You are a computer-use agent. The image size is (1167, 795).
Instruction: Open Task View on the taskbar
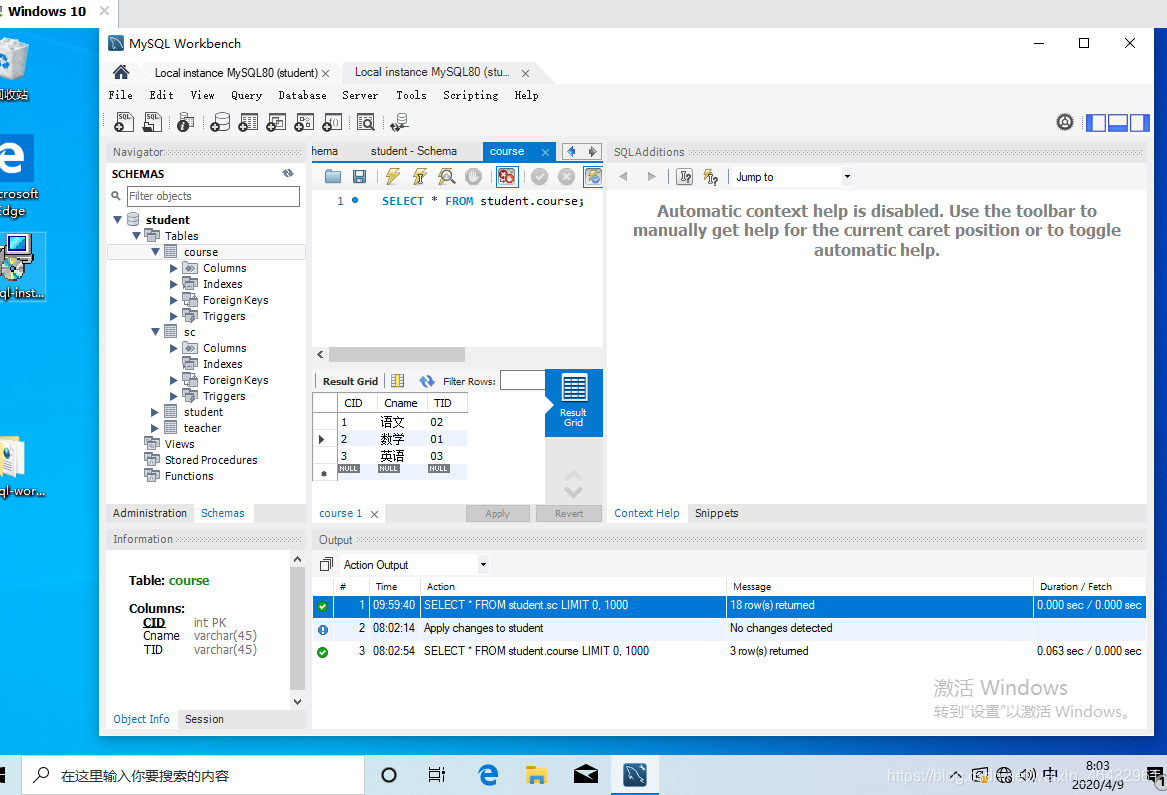(x=437, y=775)
